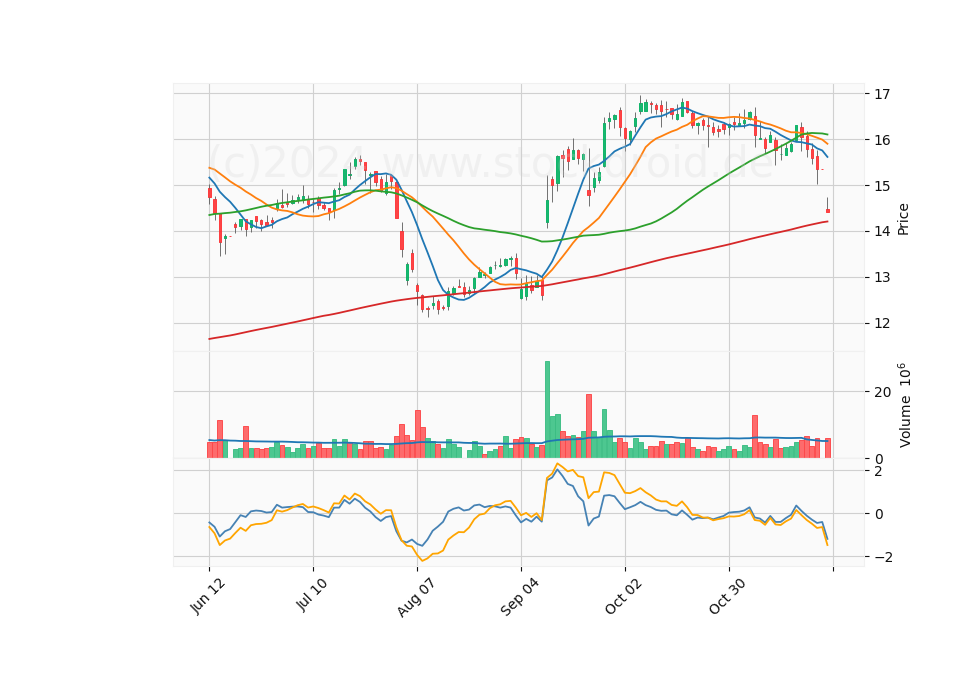The width and height of the screenshot is (960, 690).
Task: Click the tallest green volume bar in September
Action: [547, 410]
